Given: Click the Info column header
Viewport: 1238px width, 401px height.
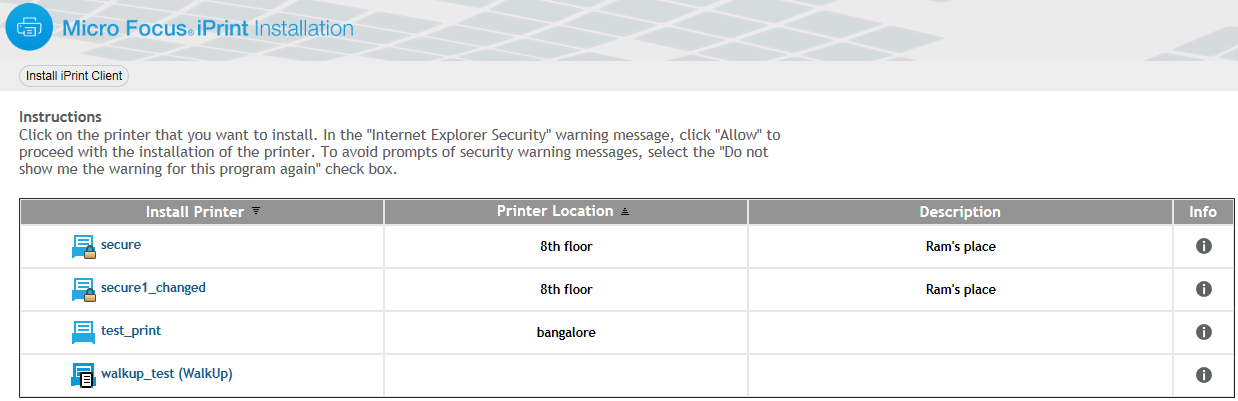Looking at the screenshot, I should pyautogui.click(x=1203, y=212).
